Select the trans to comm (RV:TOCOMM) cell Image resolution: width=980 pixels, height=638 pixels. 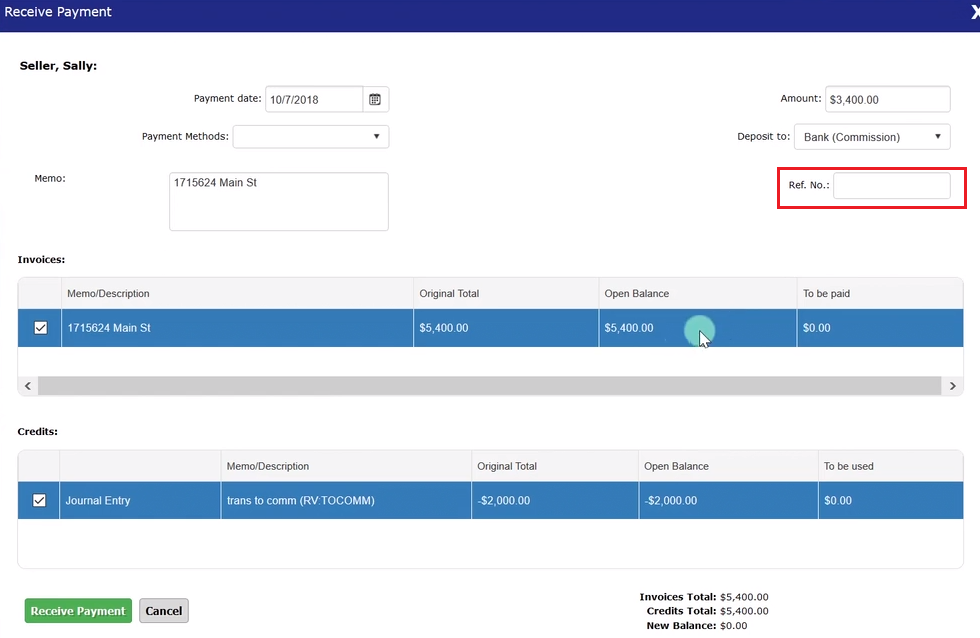tap(345, 500)
